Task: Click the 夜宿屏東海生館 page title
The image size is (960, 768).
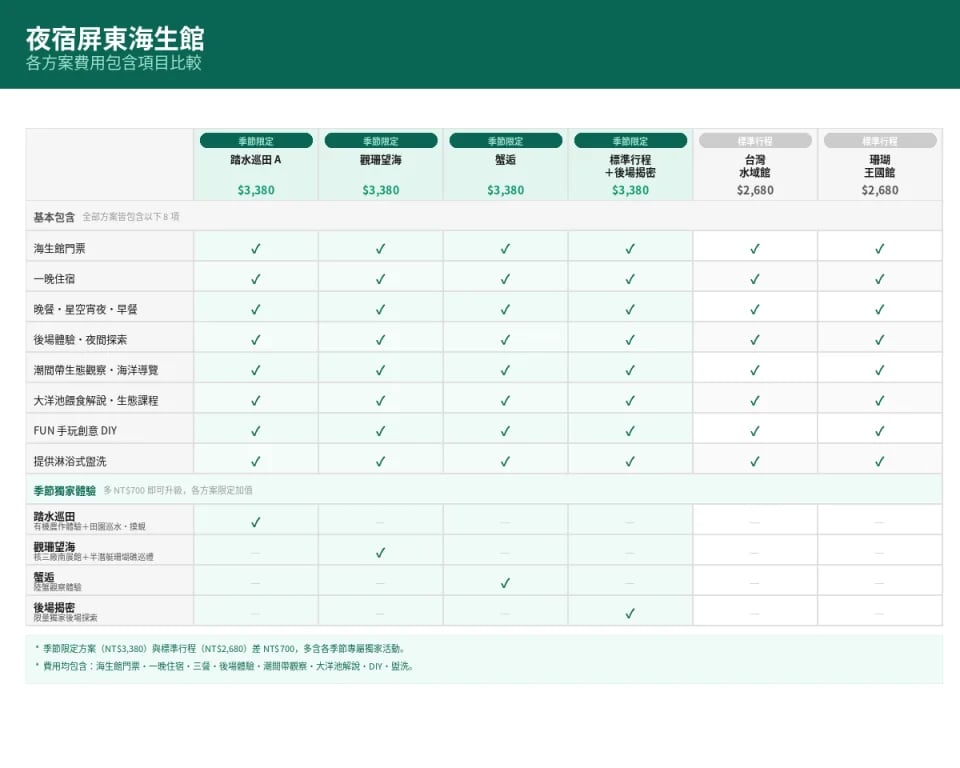Action: (115, 39)
